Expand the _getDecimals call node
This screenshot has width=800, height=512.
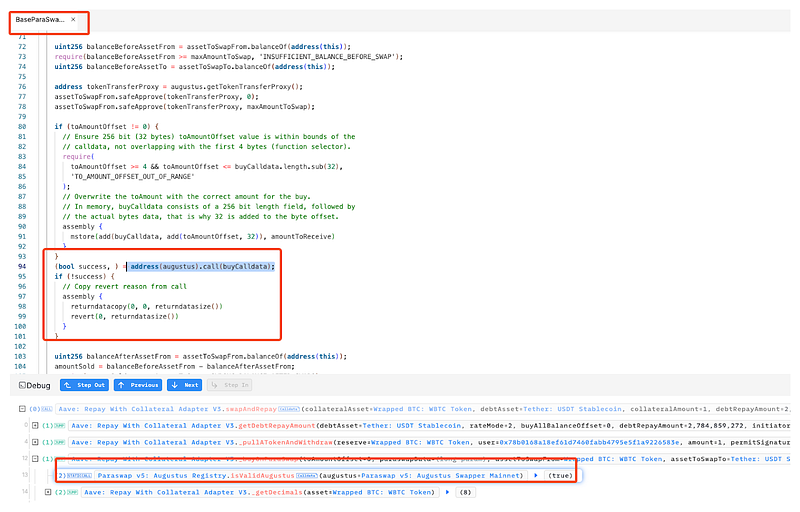(47, 492)
